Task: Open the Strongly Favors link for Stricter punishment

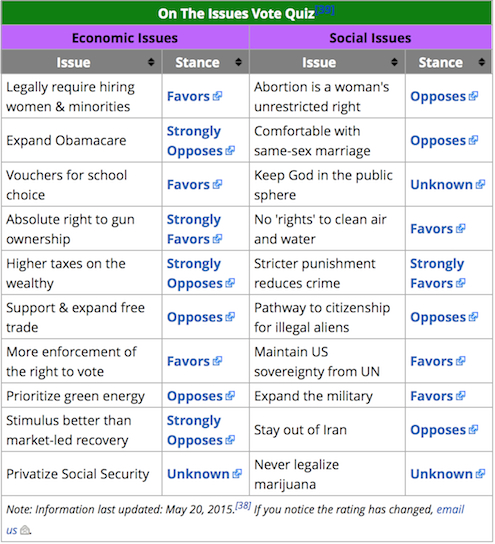Action: point(438,273)
